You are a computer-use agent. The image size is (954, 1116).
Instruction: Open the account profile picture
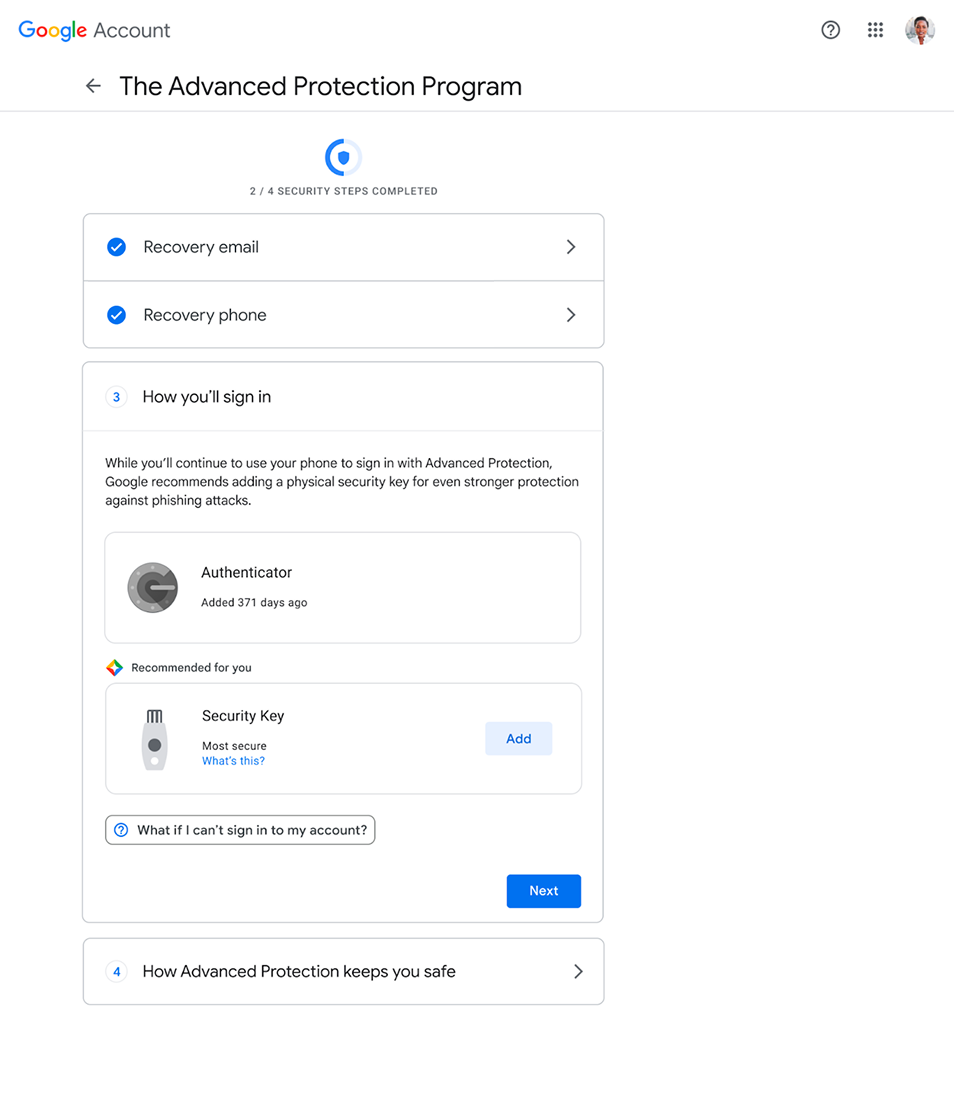click(x=919, y=30)
